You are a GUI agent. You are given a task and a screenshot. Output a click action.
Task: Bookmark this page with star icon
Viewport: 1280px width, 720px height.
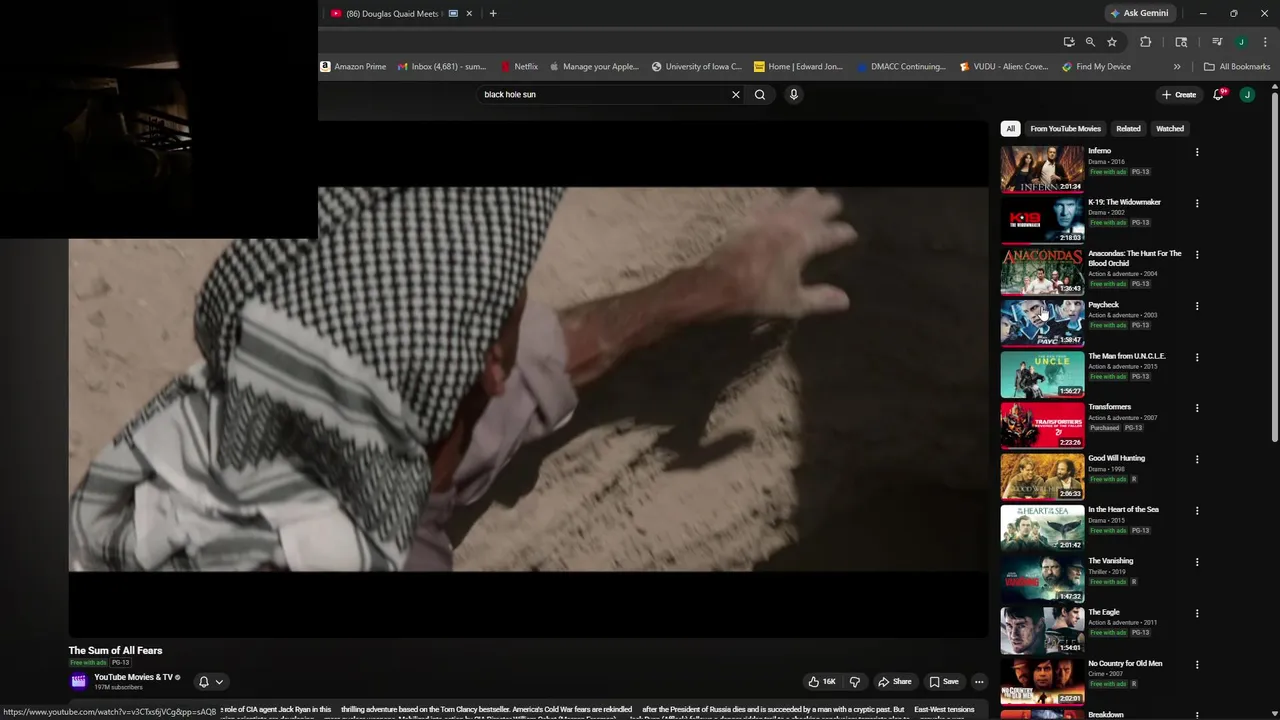click(1112, 42)
